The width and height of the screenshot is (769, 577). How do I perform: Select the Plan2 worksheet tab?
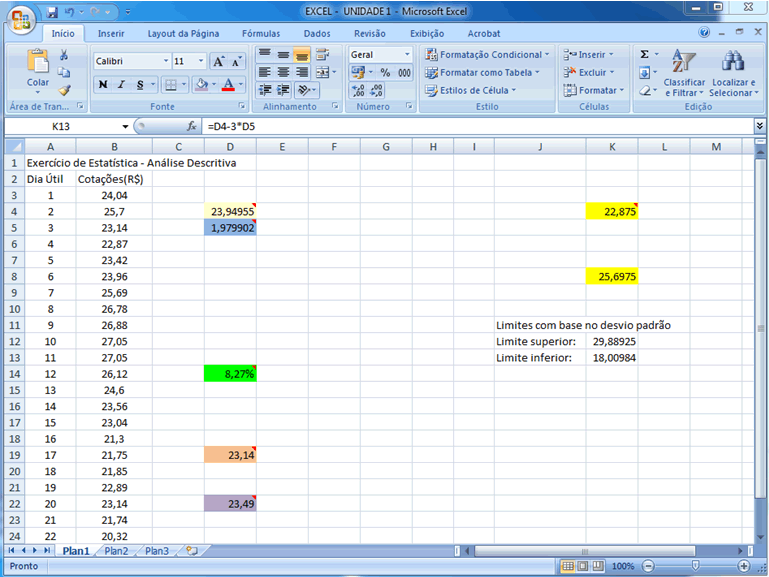click(x=116, y=551)
